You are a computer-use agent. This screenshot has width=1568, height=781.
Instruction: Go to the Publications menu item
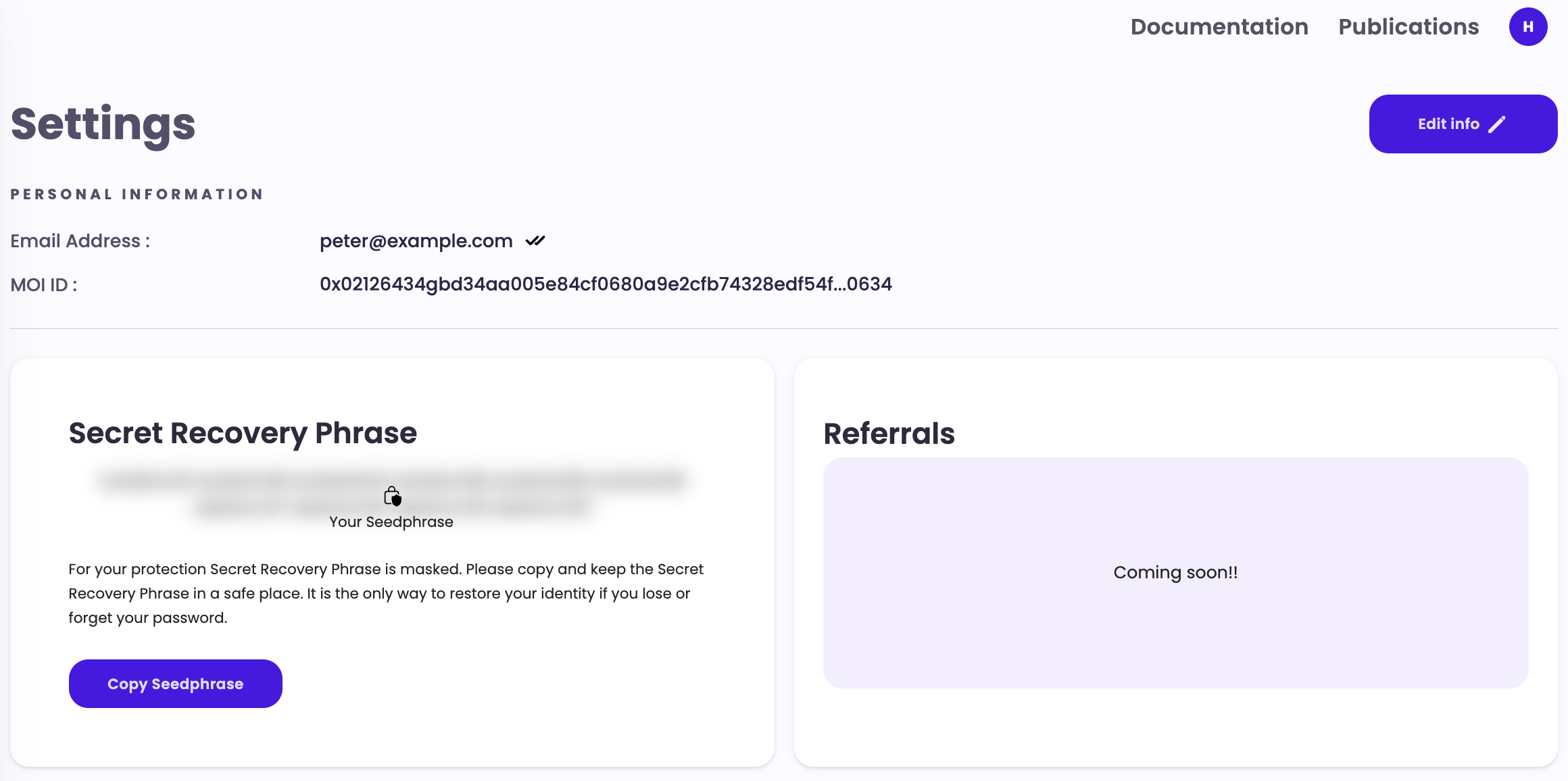[1408, 27]
